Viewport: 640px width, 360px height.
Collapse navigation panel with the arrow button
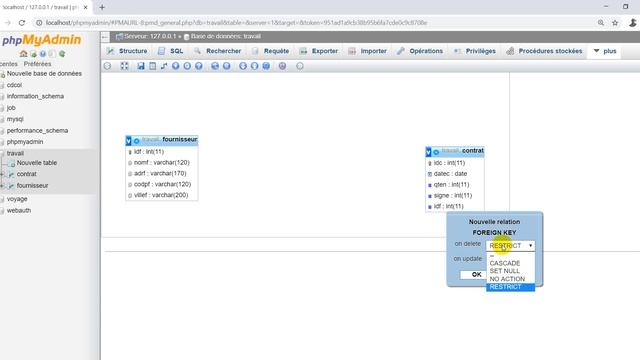click(x=105, y=37)
